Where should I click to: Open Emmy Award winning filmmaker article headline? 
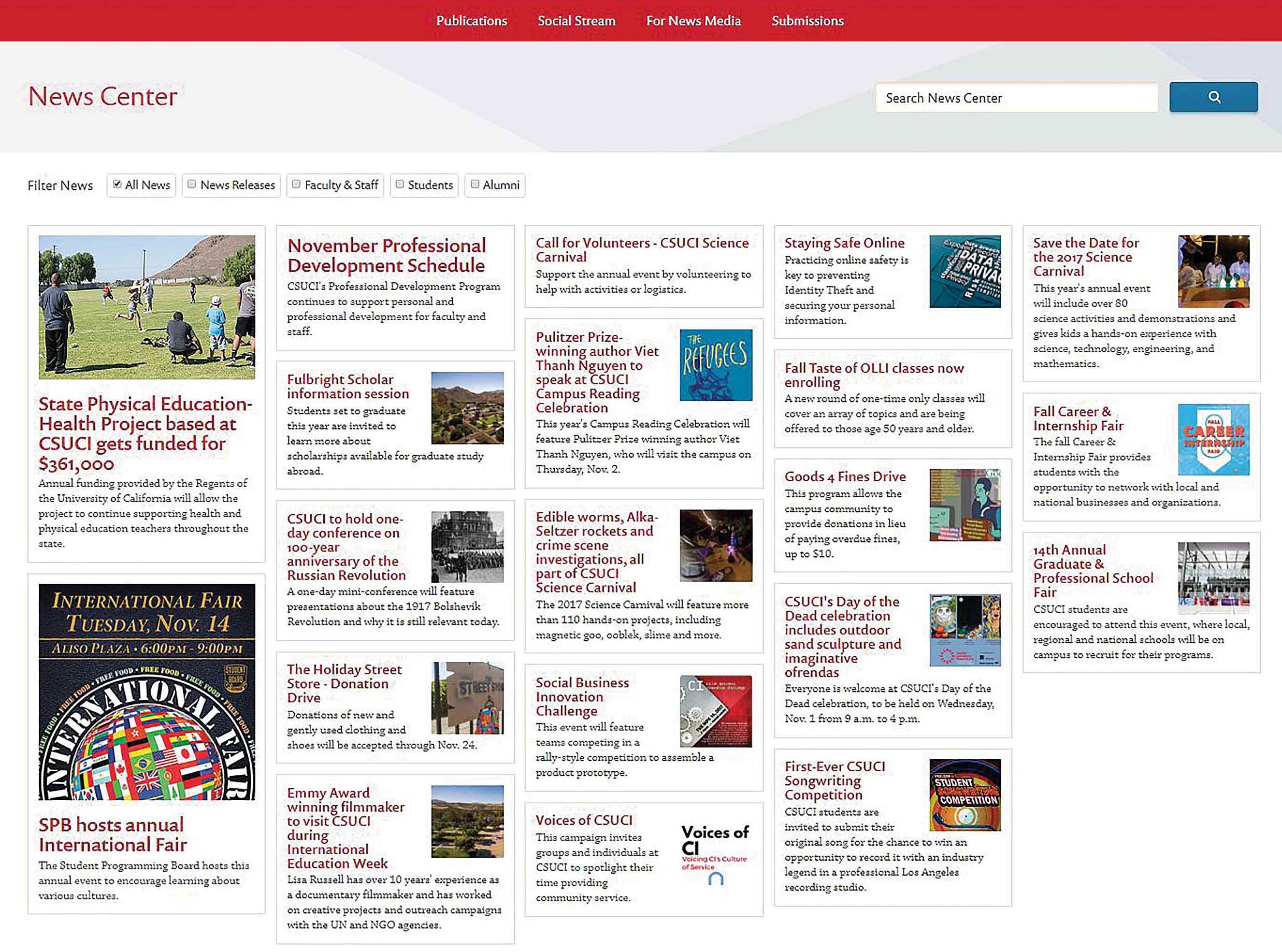click(x=345, y=828)
